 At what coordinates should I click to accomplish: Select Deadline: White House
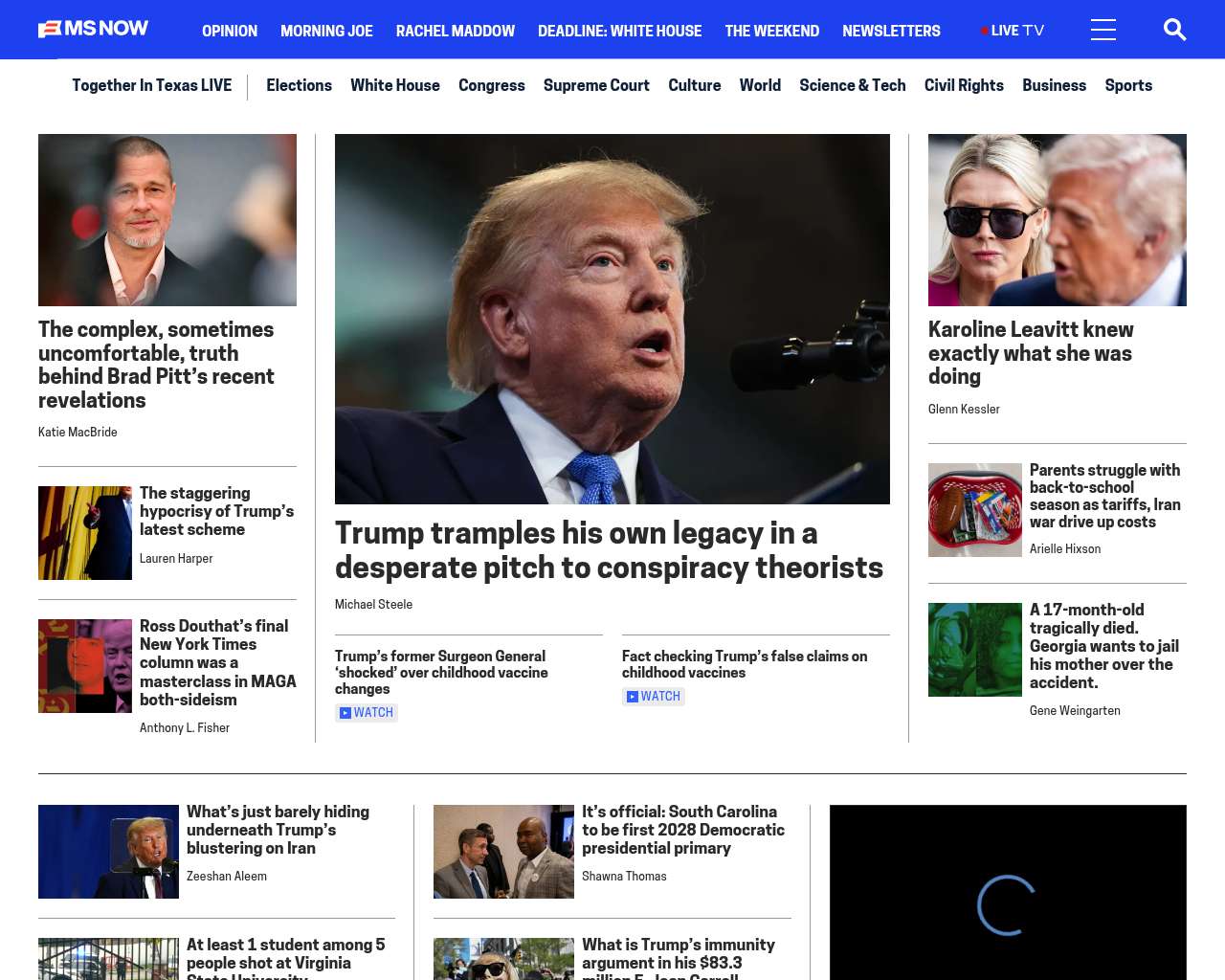pos(619,31)
